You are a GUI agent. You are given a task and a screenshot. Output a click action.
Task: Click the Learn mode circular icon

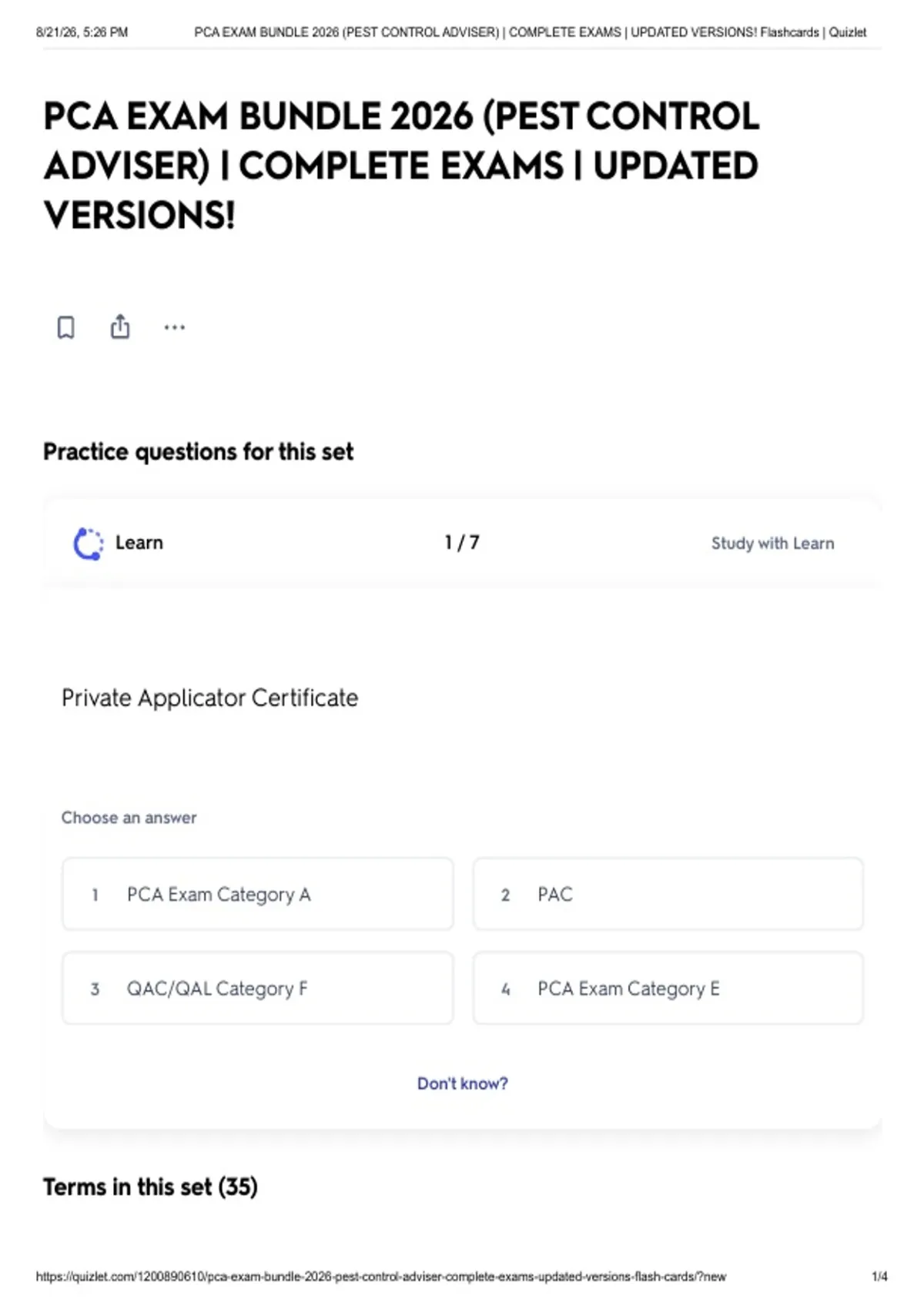click(88, 544)
